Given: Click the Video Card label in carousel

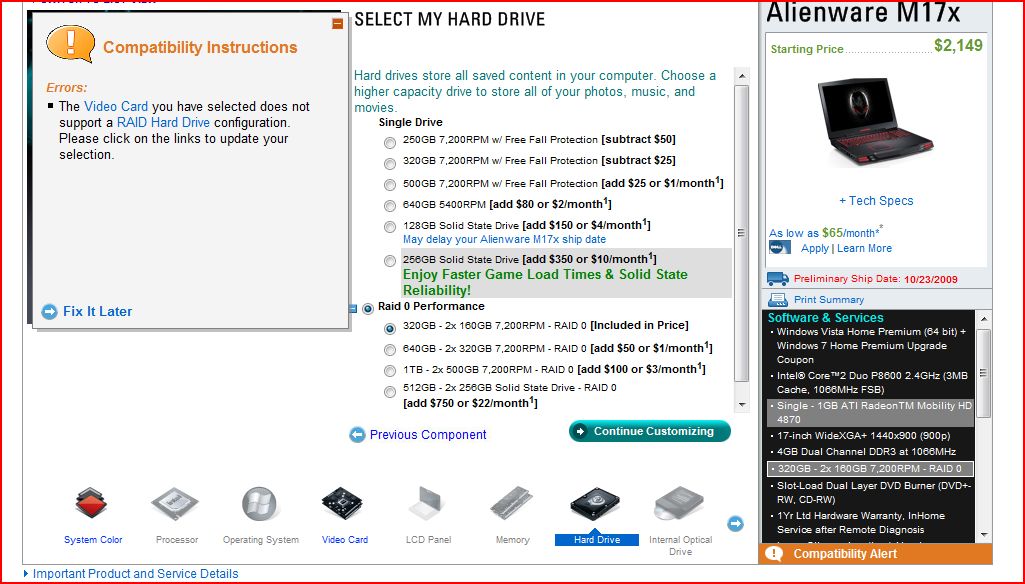Looking at the screenshot, I should pyautogui.click(x=344, y=540).
